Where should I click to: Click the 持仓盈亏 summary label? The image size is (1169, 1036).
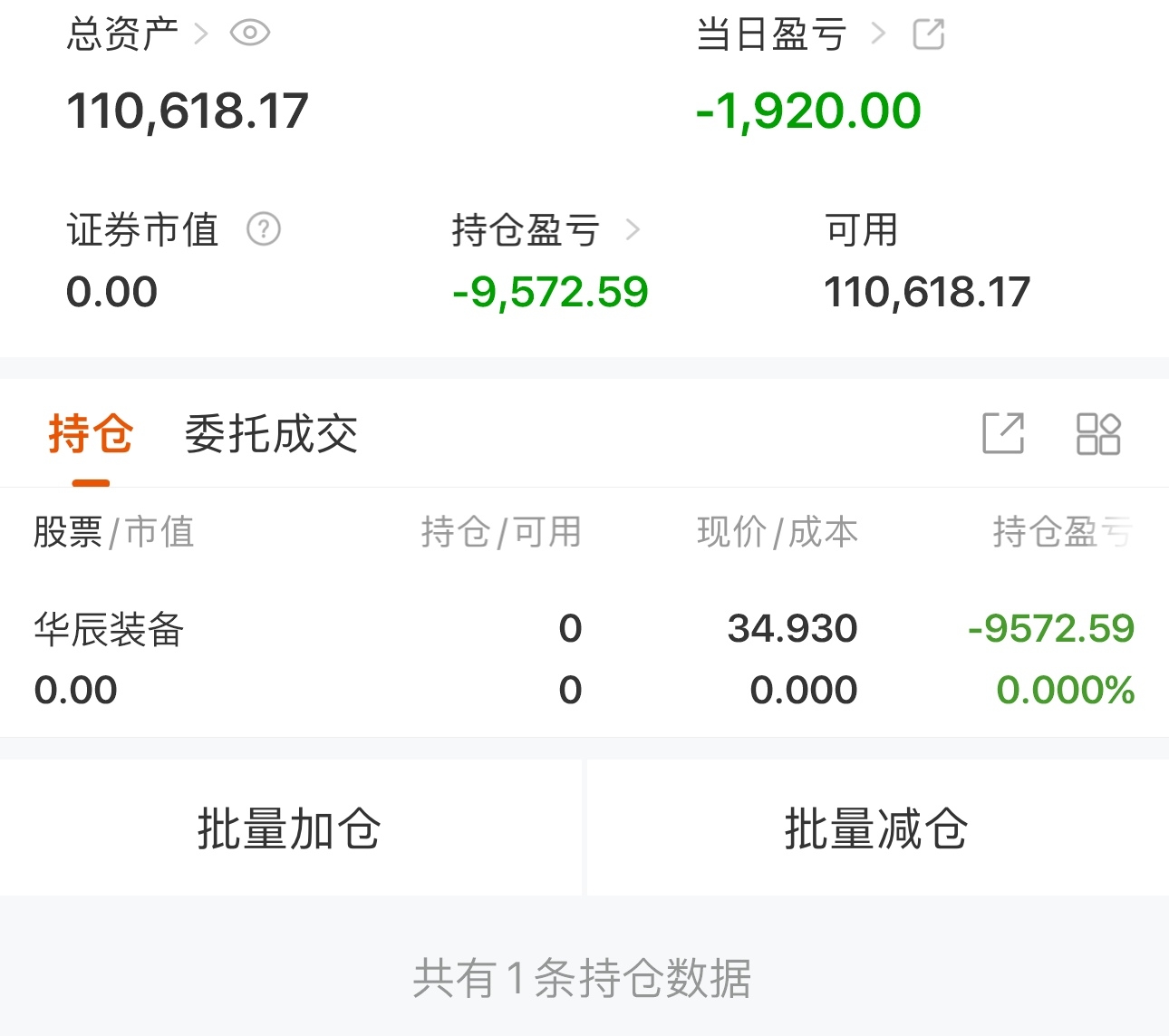(526, 230)
